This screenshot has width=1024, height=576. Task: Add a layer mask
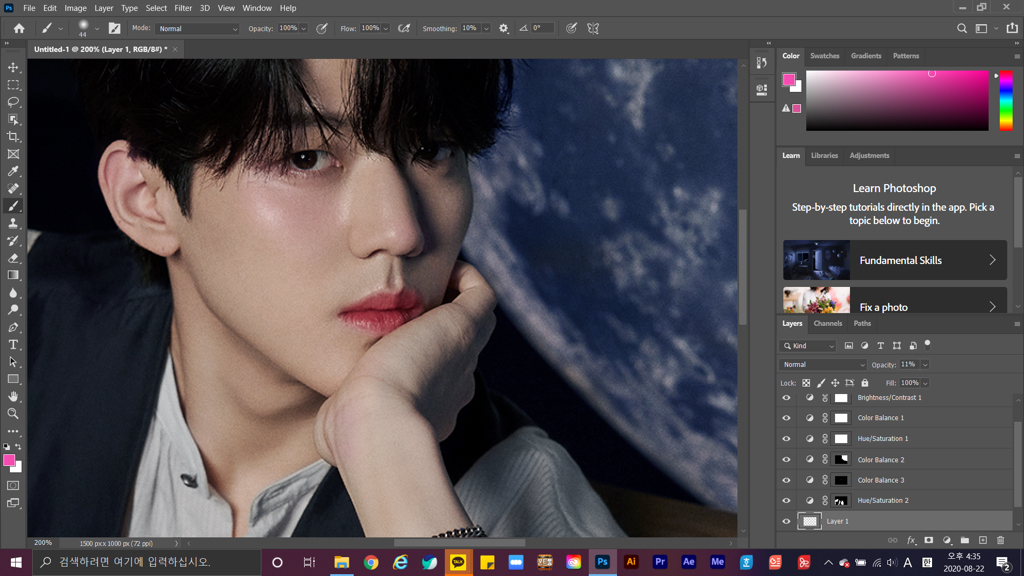coord(929,540)
